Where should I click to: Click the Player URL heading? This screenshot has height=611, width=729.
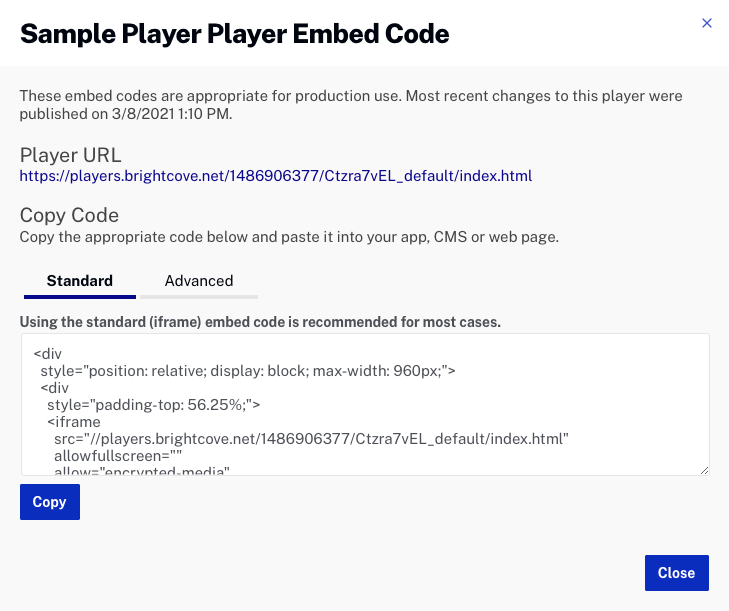pyautogui.click(x=71, y=154)
